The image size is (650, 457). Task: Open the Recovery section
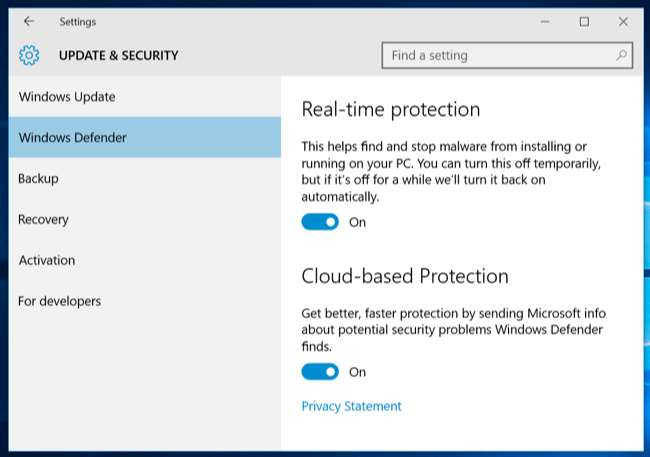point(43,219)
